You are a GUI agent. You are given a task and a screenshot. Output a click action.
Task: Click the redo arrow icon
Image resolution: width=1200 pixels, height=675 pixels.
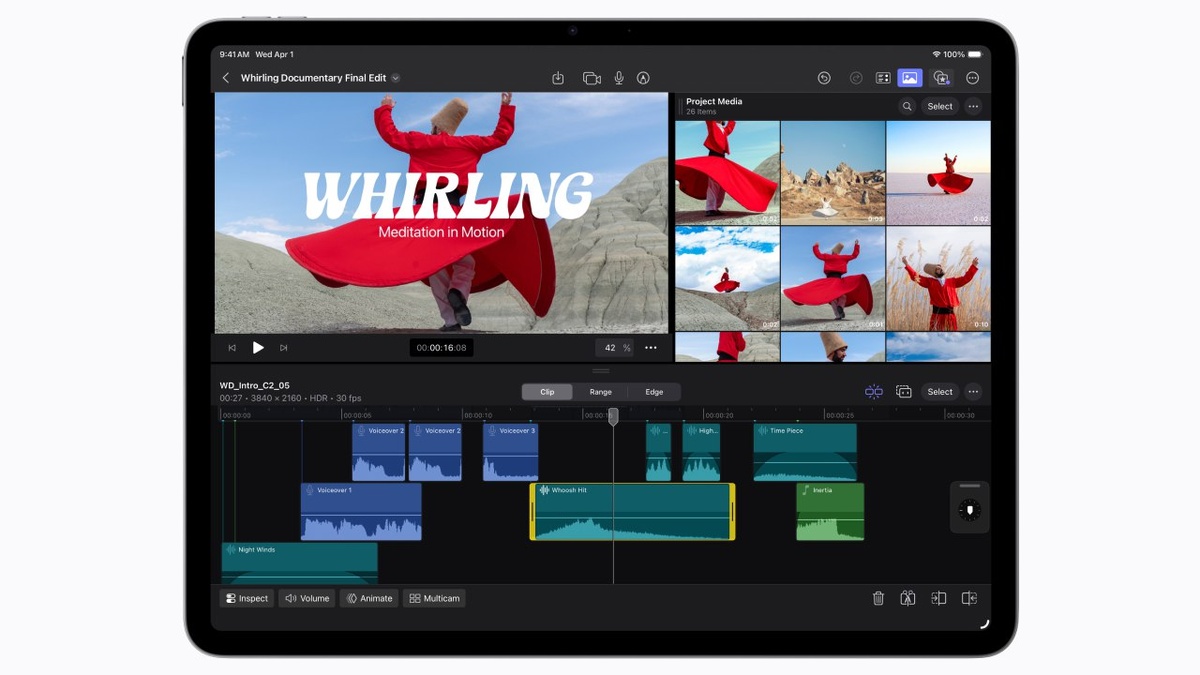coord(856,78)
